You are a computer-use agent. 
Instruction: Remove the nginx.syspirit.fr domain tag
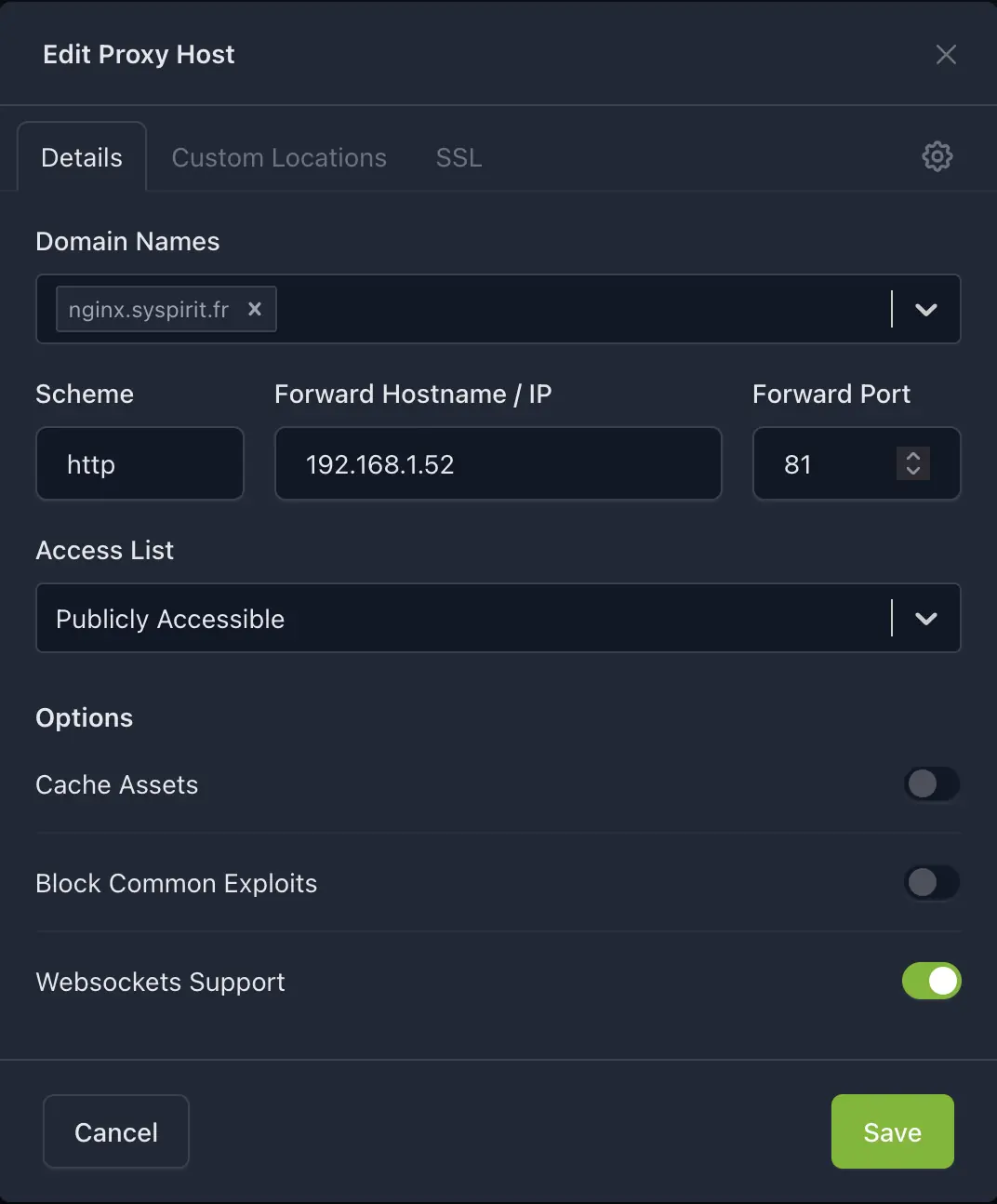[x=255, y=309]
